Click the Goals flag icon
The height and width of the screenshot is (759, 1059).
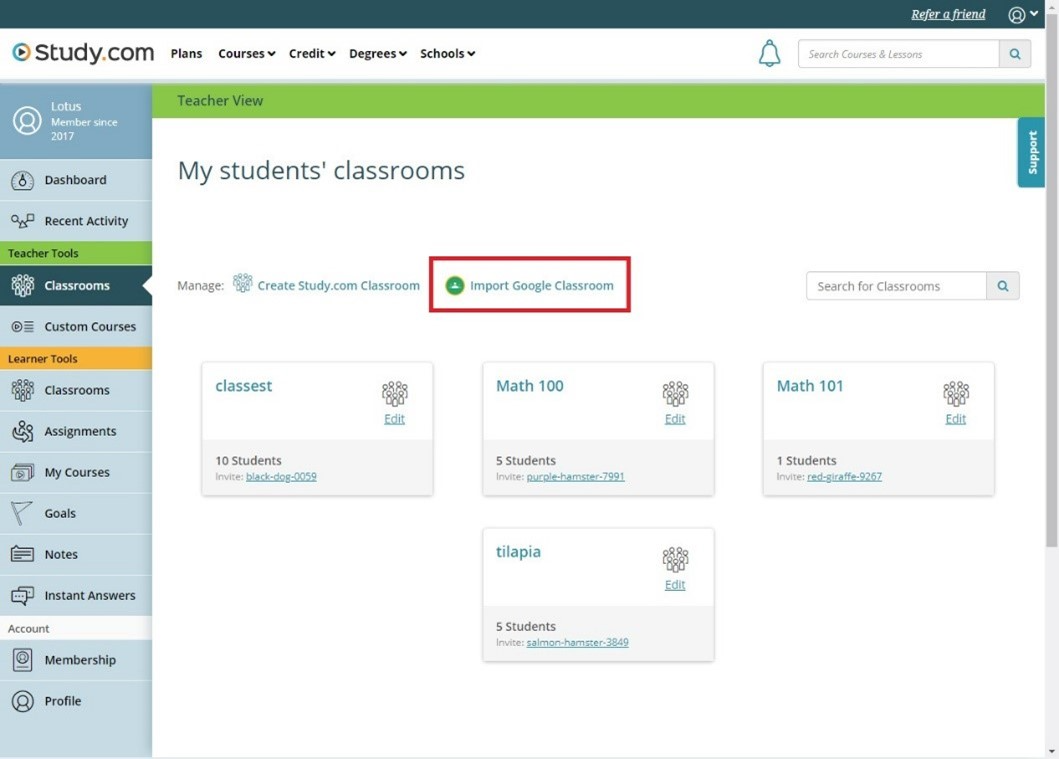click(x=21, y=513)
